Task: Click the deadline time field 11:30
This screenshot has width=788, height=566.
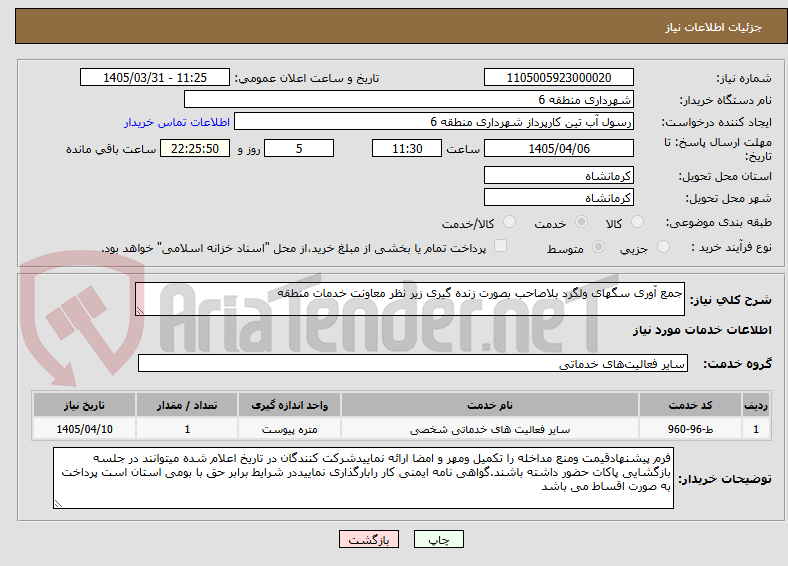Action: (407, 148)
